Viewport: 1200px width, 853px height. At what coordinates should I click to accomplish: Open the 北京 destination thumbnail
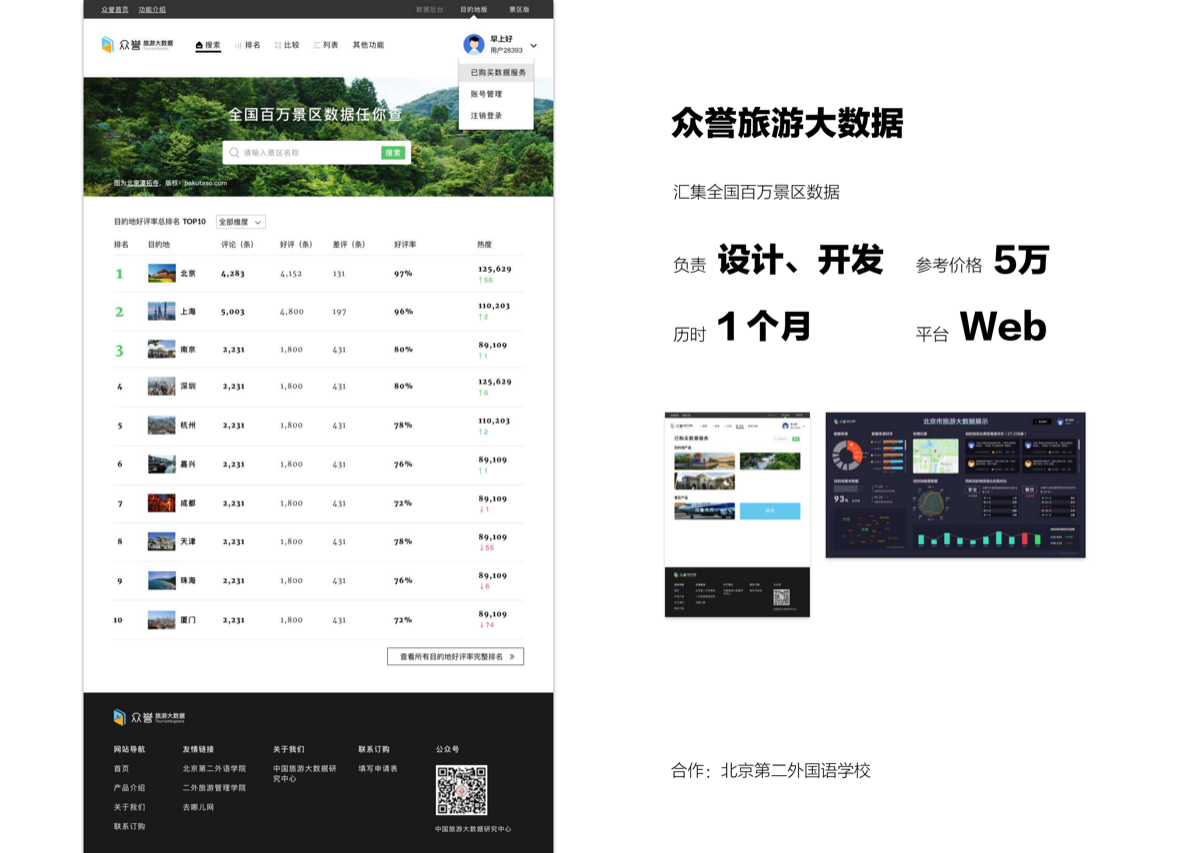[162, 273]
